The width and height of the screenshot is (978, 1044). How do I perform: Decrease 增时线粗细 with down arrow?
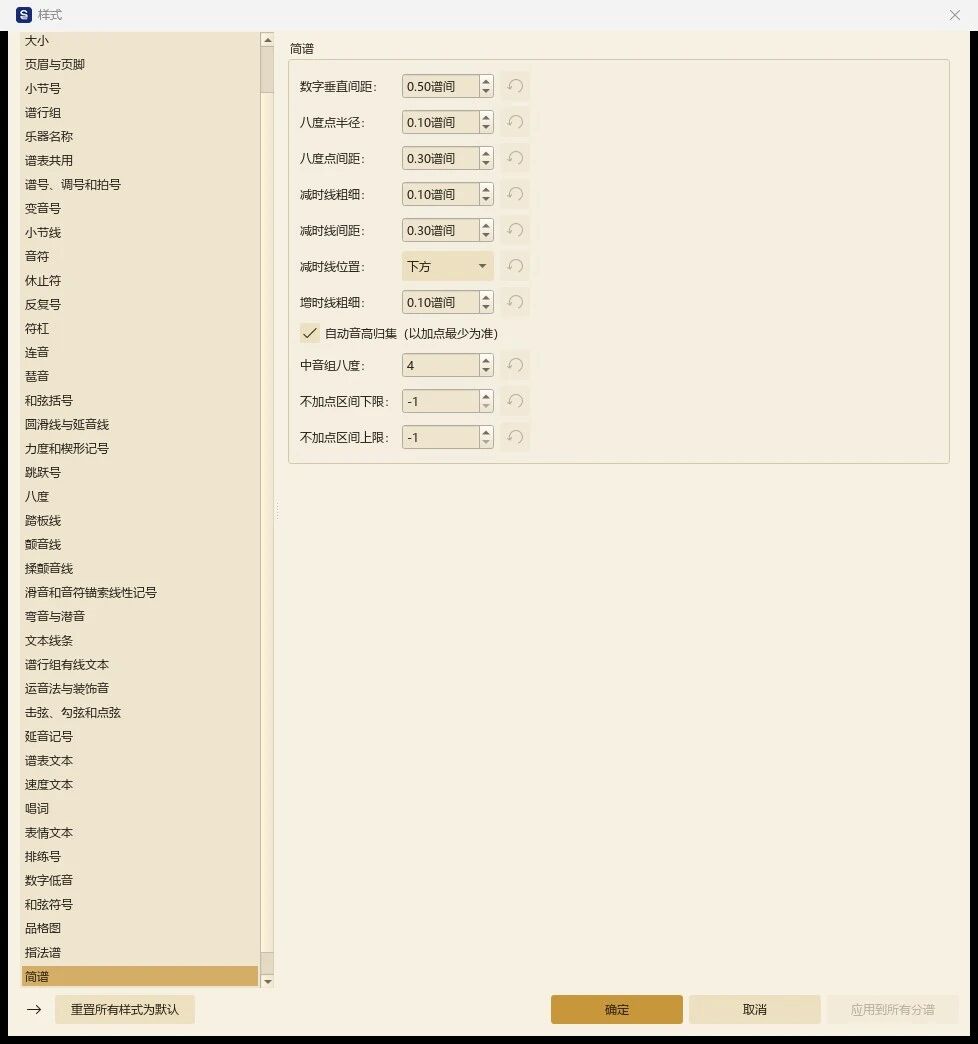pyautogui.click(x=486, y=308)
